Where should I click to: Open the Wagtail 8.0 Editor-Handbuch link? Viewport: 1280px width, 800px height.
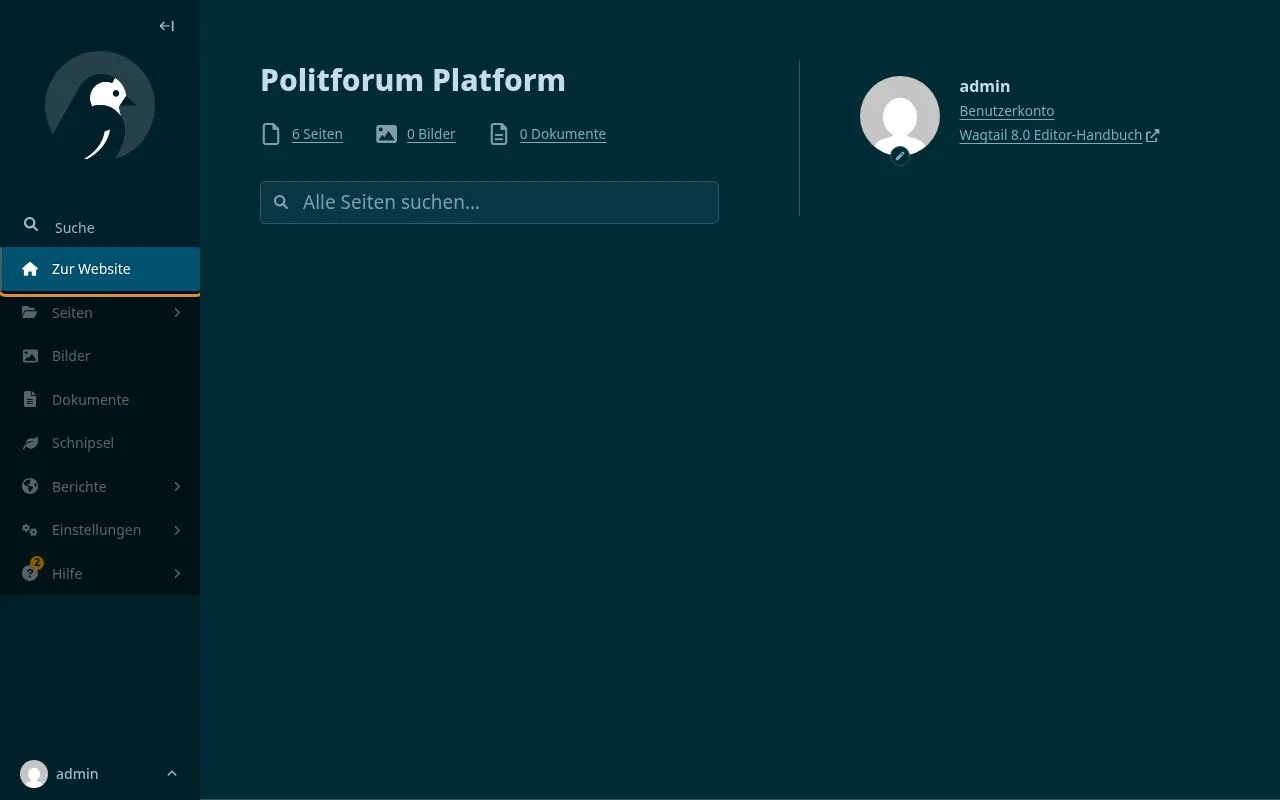(x=1050, y=135)
